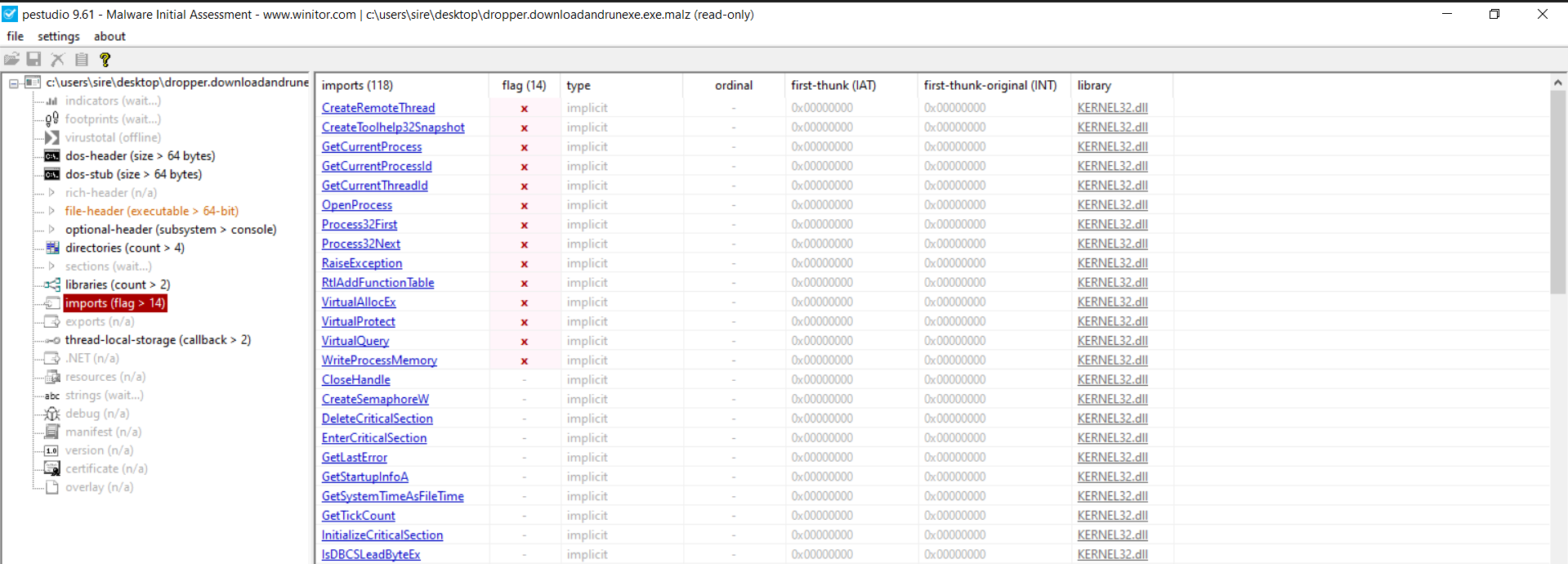Click the yellow question mark help icon
Screen dimensions: 1568x564
105,59
